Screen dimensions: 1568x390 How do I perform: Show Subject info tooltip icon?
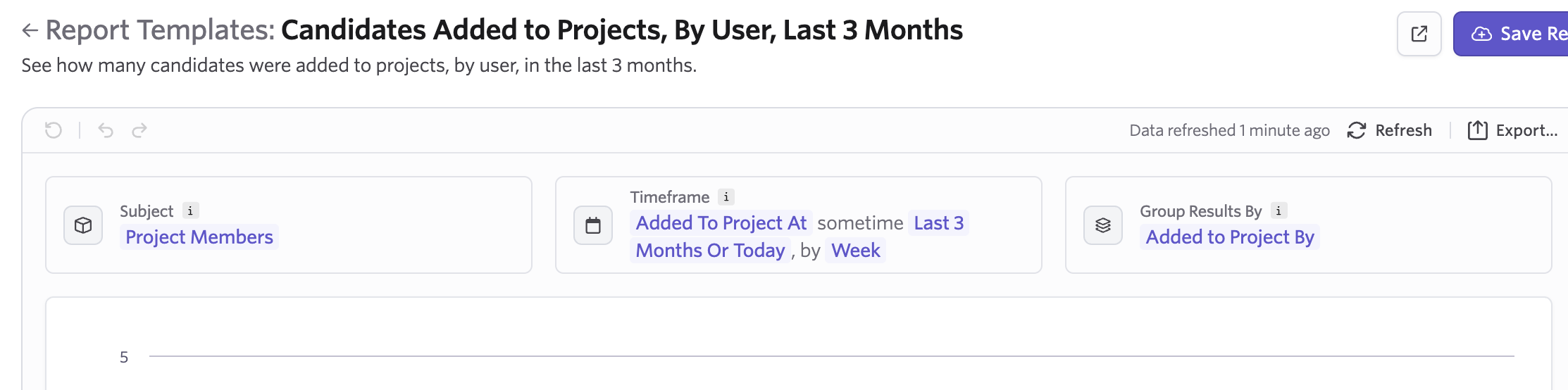tap(190, 210)
